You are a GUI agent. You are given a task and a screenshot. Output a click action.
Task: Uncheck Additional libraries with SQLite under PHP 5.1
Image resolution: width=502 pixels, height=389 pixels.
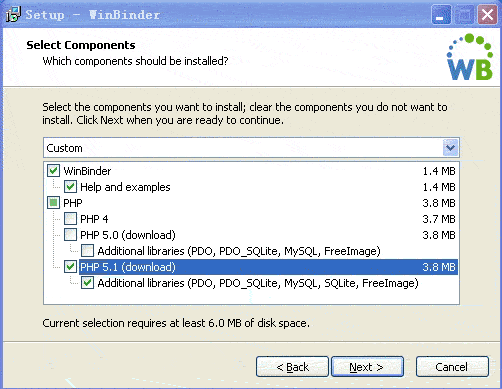click(88, 283)
